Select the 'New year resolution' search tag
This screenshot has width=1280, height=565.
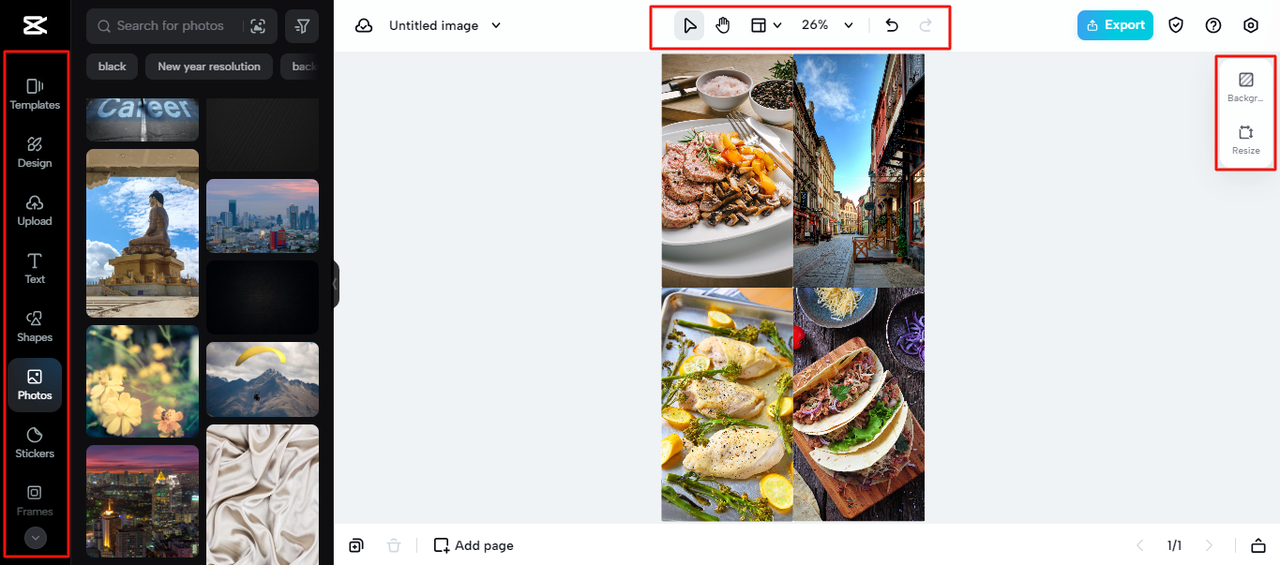(209, 66)
